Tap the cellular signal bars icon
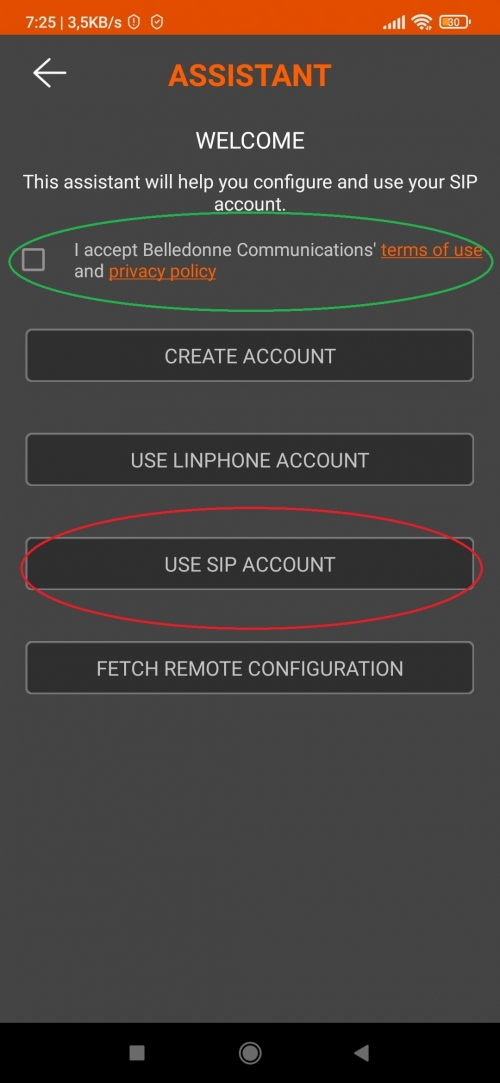 tap(394, 23)
